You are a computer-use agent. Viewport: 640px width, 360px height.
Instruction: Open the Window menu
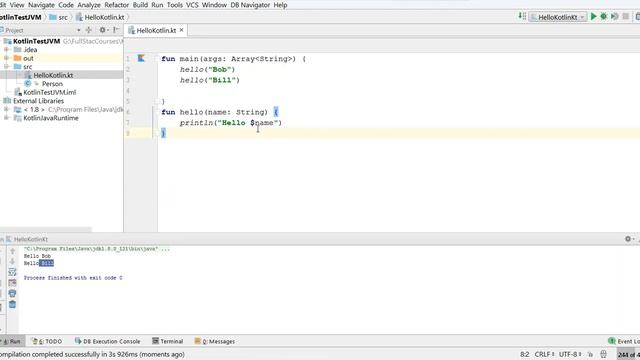coord(214,5)
